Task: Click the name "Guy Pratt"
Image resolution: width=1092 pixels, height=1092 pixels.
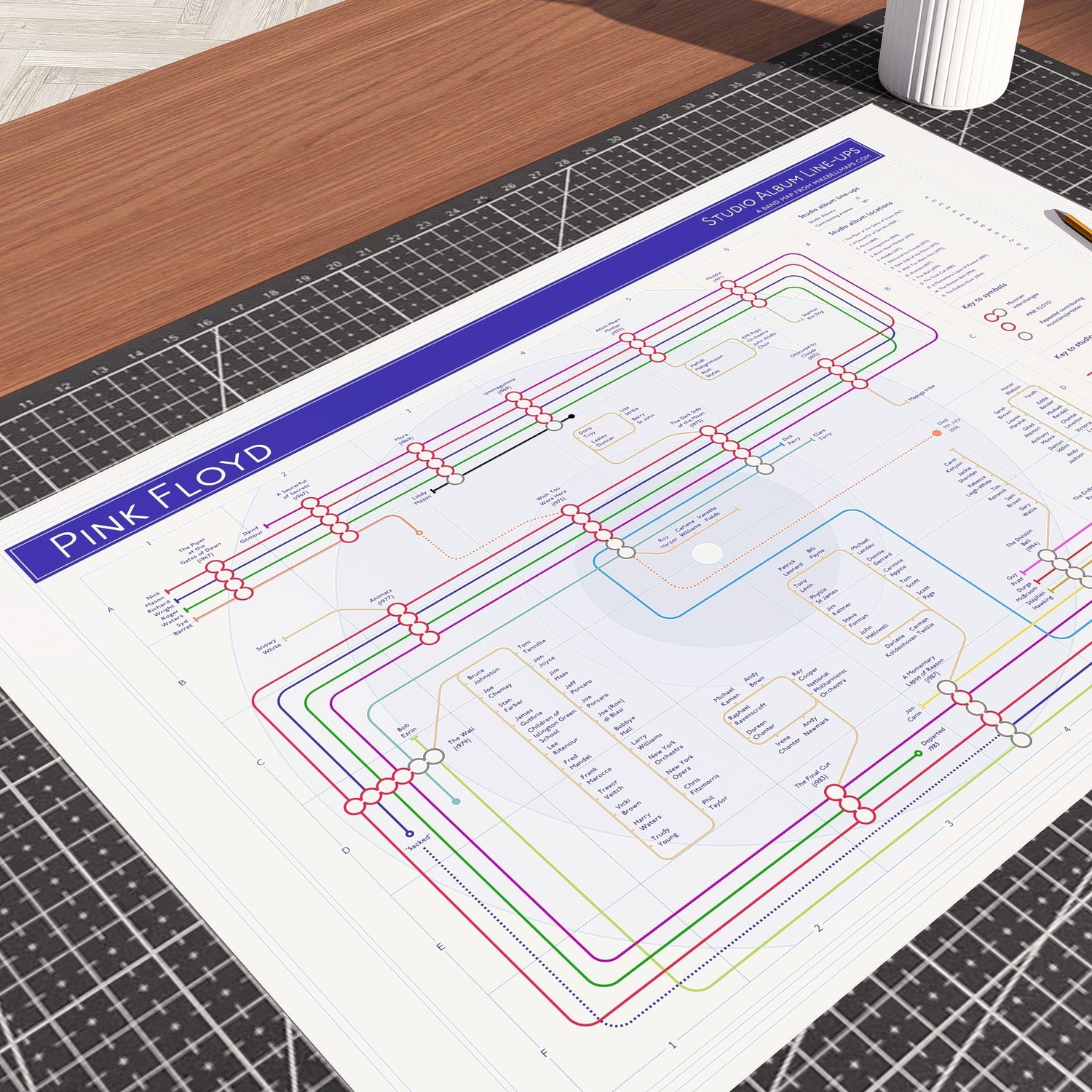Action: coord(1015,580)
